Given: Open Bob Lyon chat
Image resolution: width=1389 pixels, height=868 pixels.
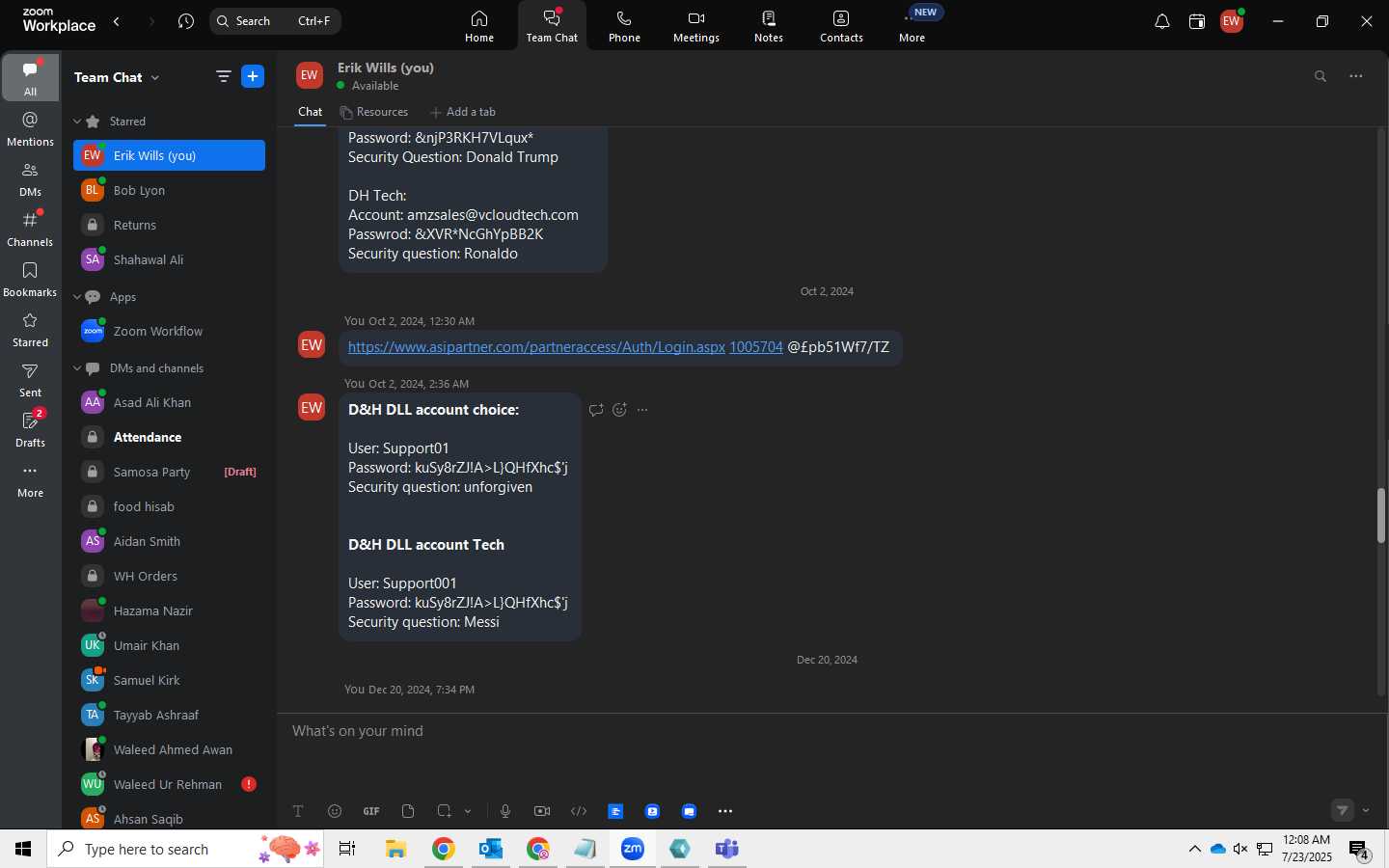Looking at the screenshot, I should [x=169, y=190].
